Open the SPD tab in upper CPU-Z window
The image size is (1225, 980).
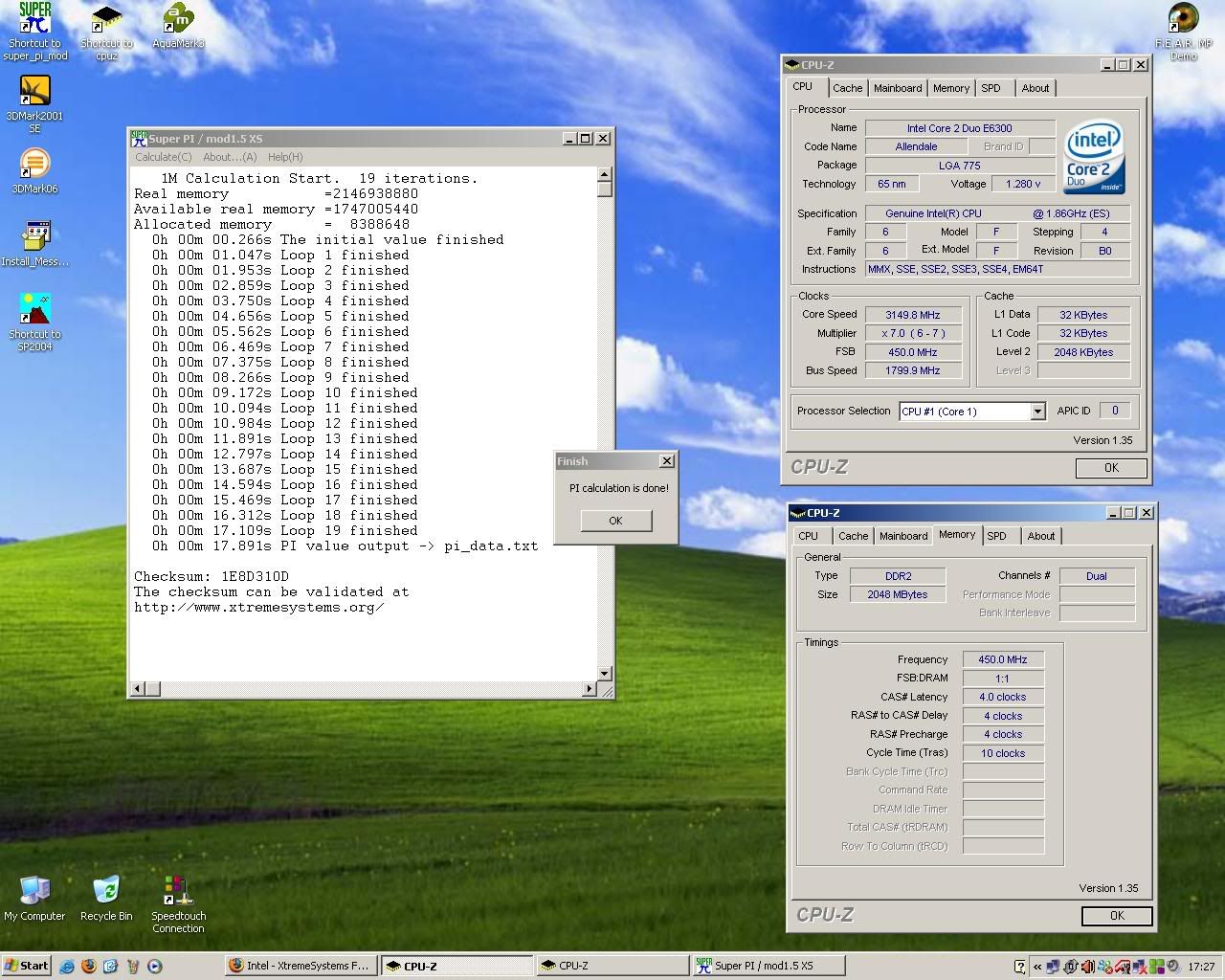tap(991, 88)
